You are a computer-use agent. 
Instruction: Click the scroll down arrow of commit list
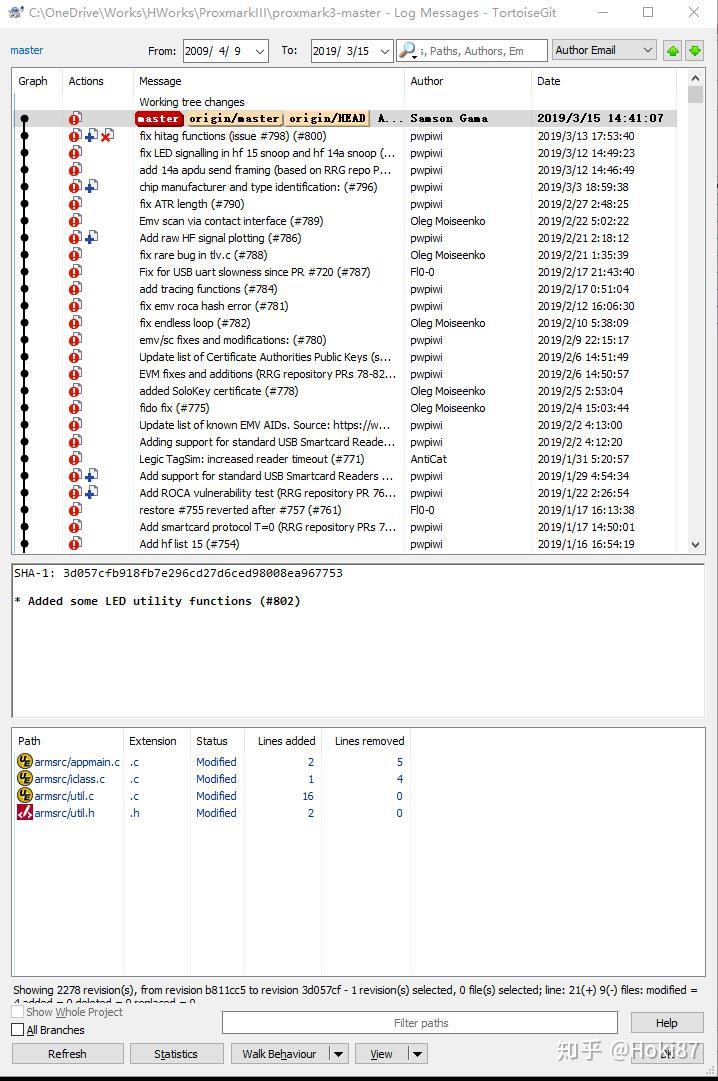point(695,544)
